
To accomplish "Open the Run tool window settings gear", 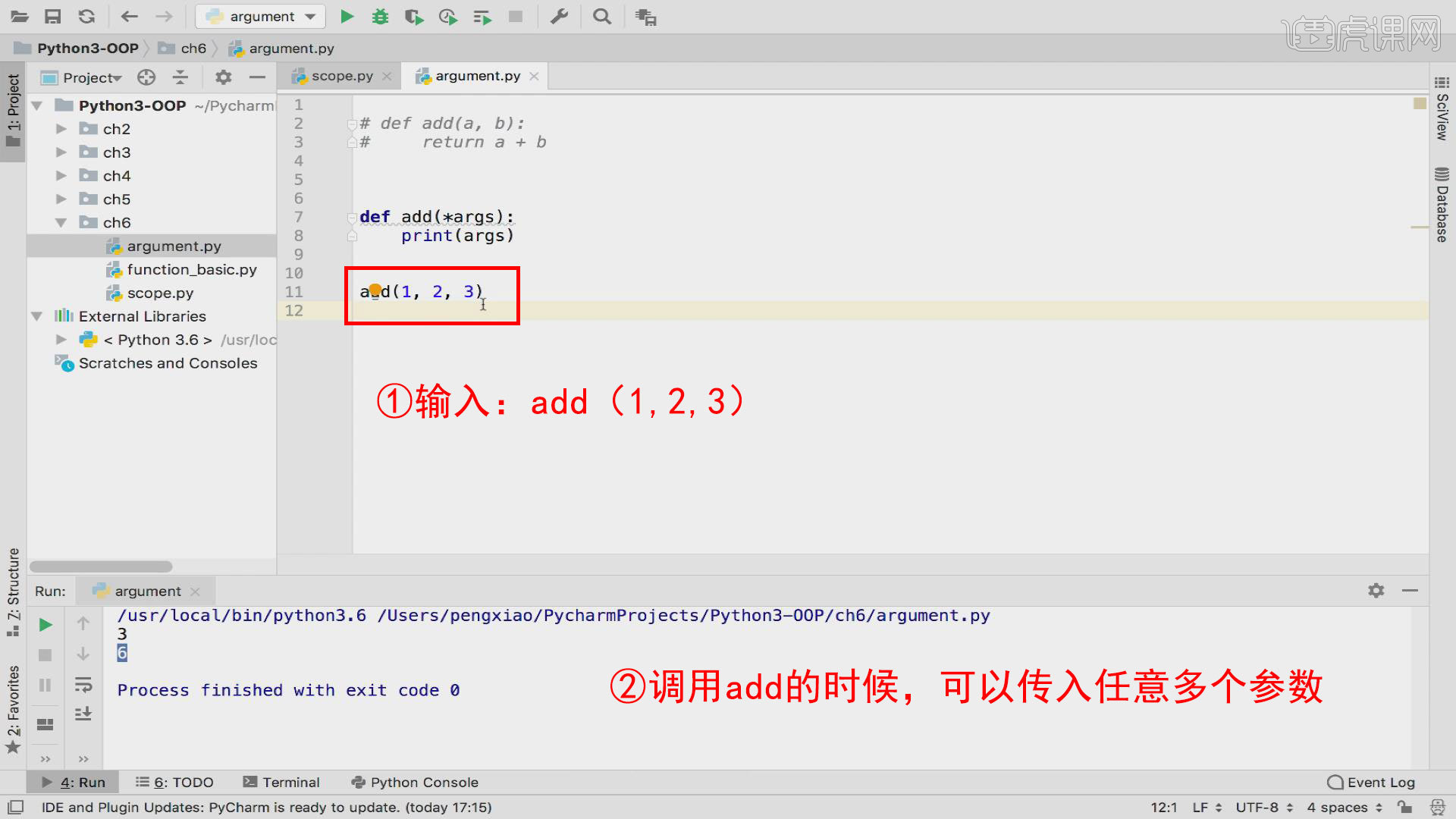I will [x=1376, y=591].
